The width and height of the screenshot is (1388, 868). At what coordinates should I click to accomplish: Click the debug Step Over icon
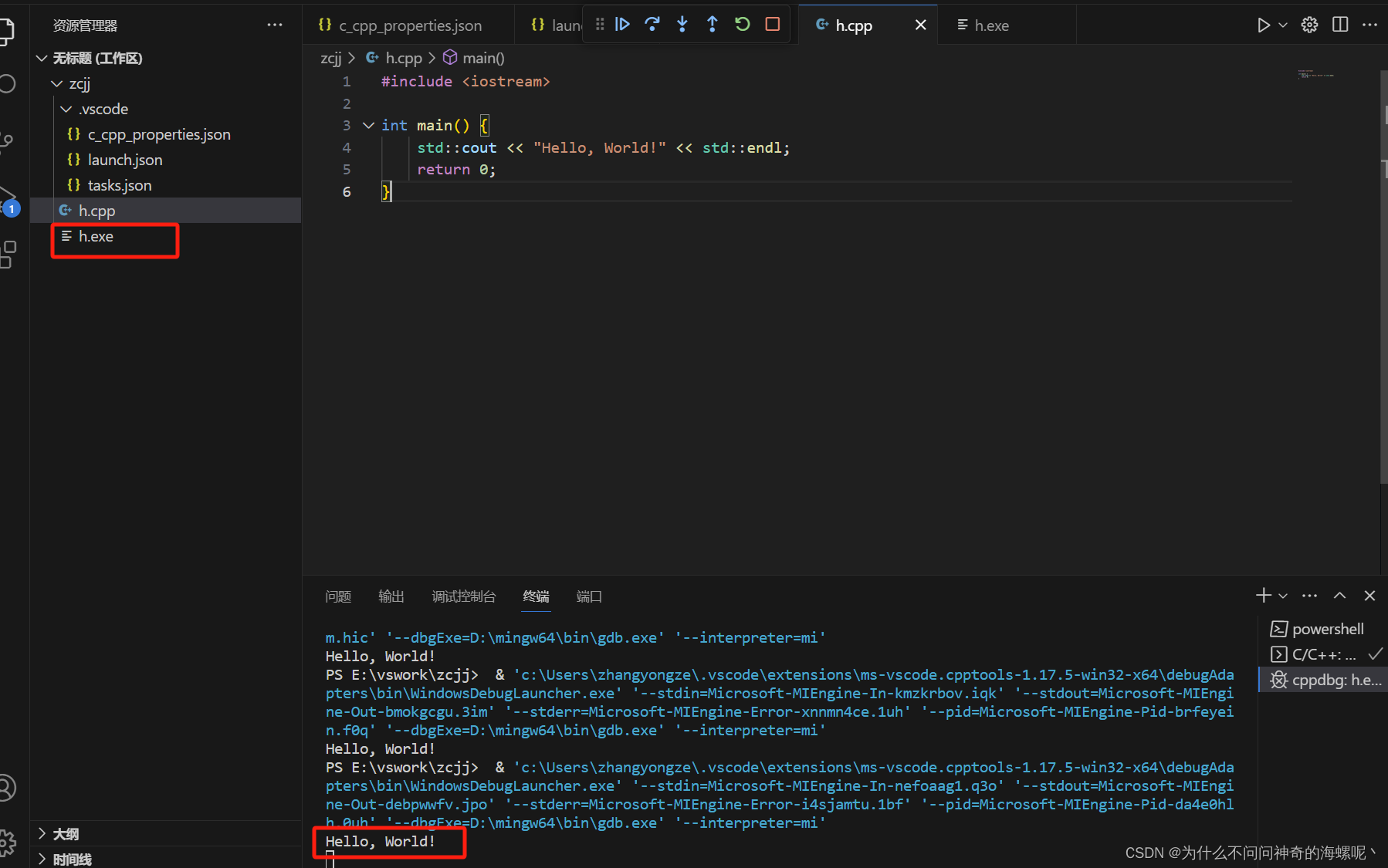[652, 25]
